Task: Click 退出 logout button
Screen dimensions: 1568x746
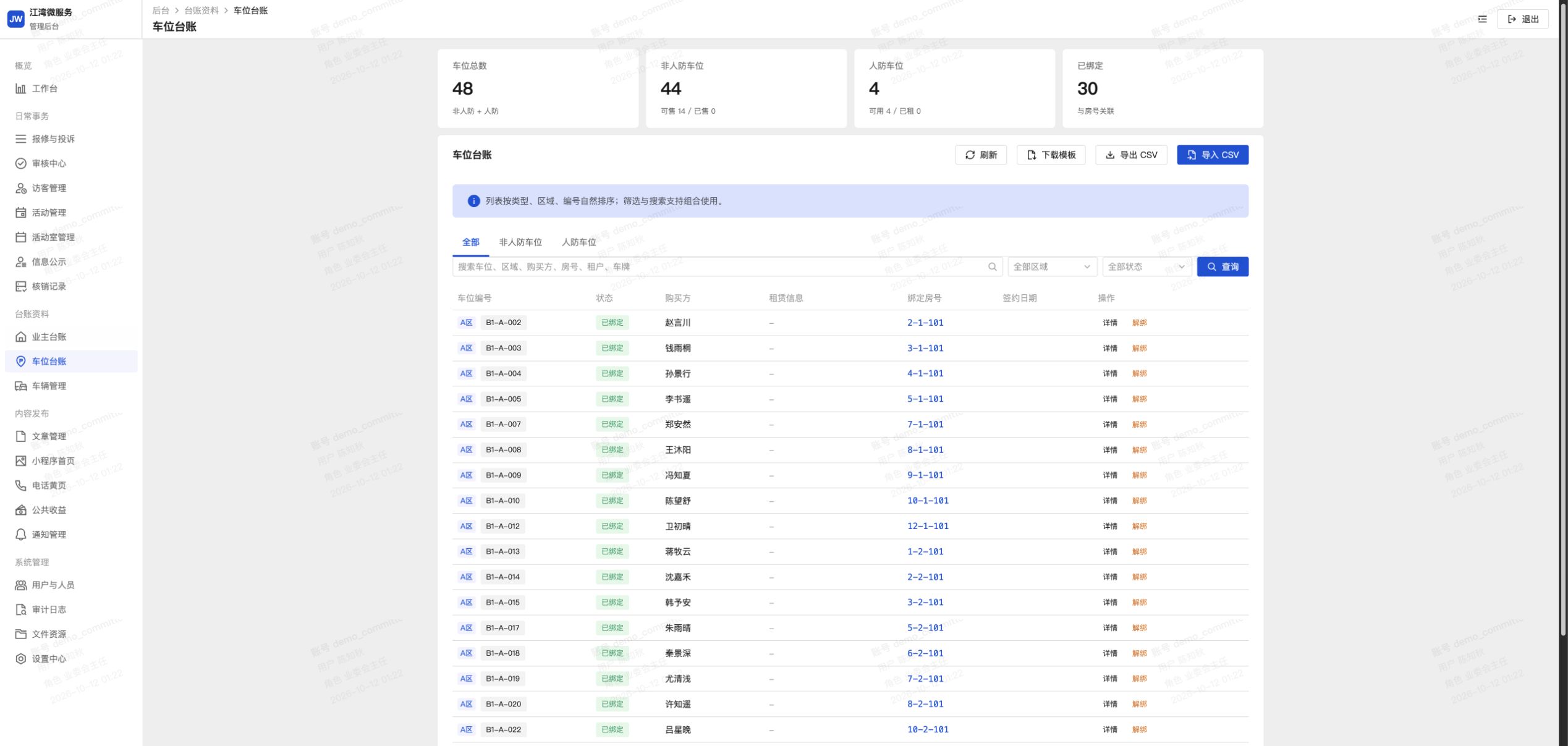Action: click(x=1523, y=19)
